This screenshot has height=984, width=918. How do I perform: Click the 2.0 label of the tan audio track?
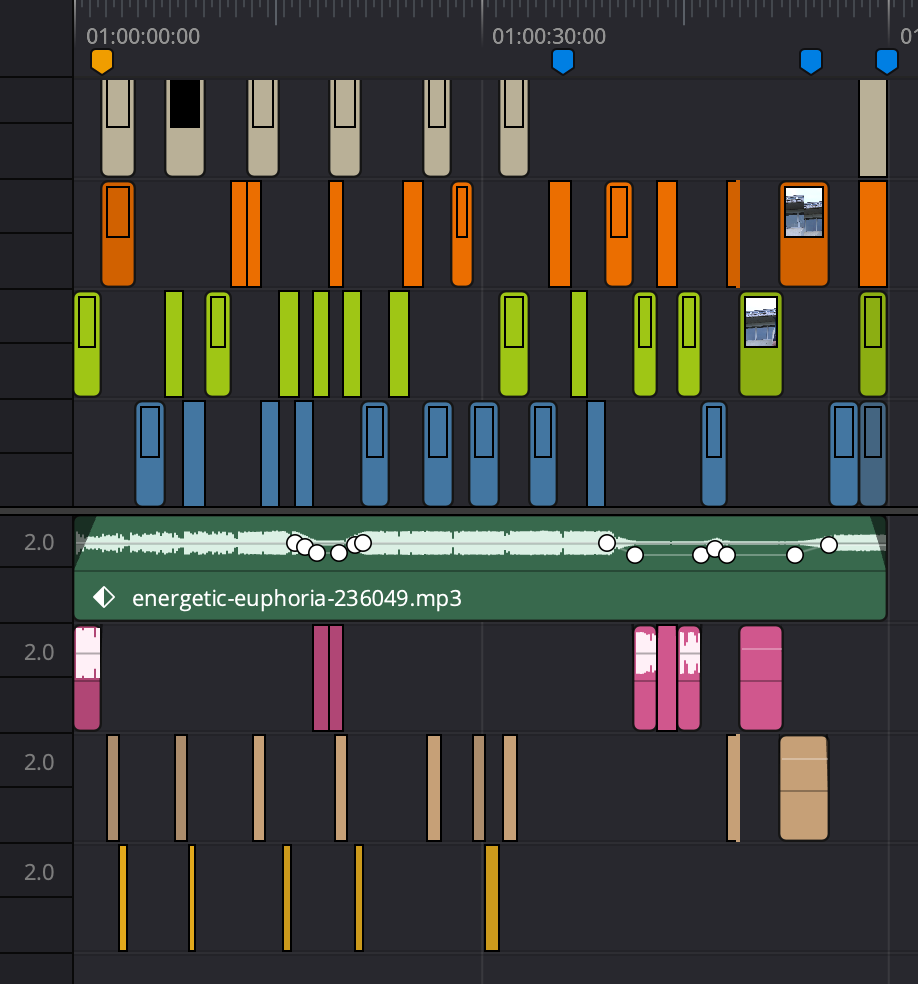(39, 762)
